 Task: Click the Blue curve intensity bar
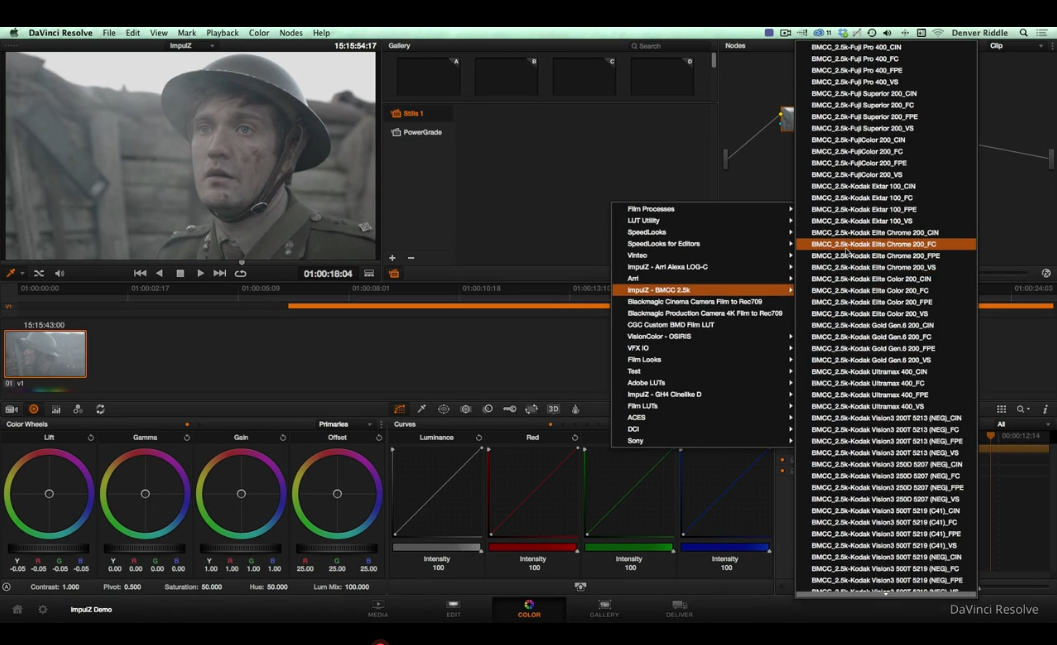725,547
